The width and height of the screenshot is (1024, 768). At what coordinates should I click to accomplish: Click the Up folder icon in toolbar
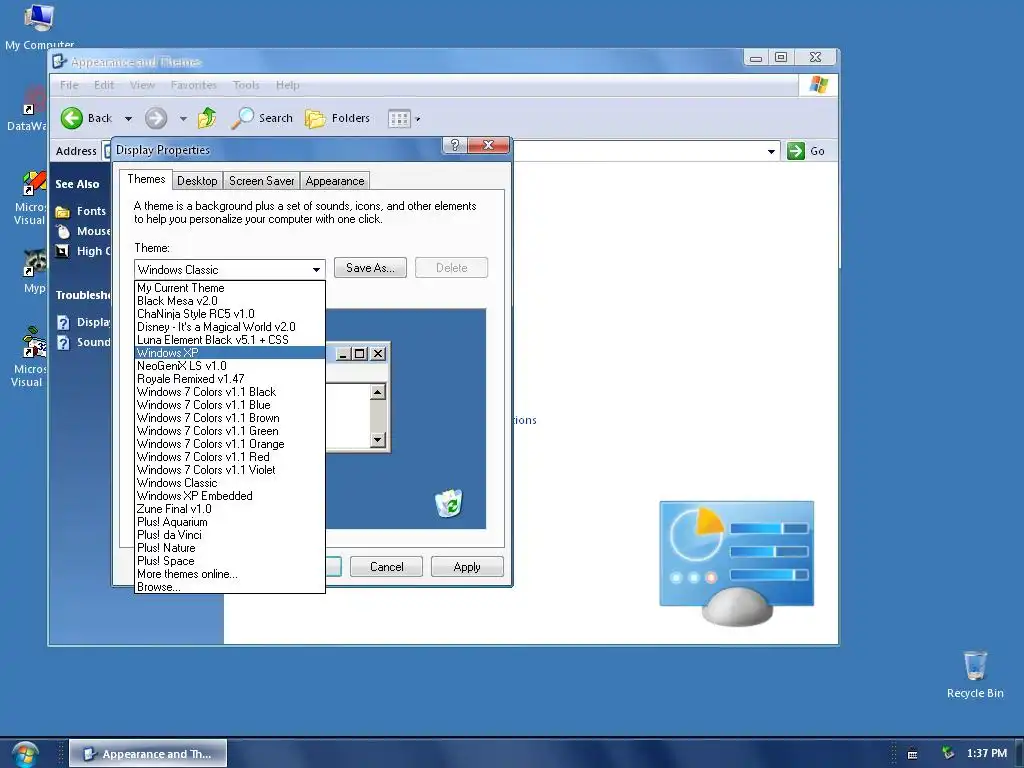(207, 118)
